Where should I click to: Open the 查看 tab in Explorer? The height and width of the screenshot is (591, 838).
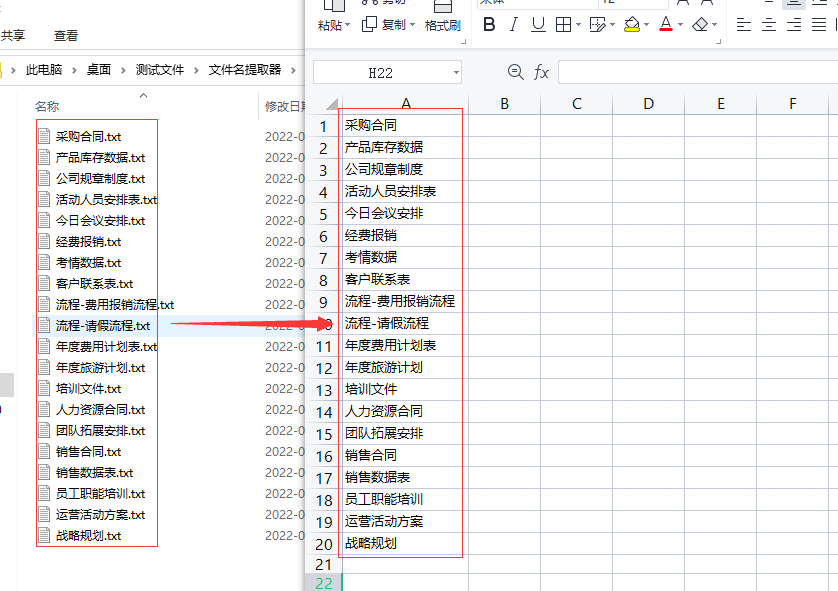tap(66, 36)
